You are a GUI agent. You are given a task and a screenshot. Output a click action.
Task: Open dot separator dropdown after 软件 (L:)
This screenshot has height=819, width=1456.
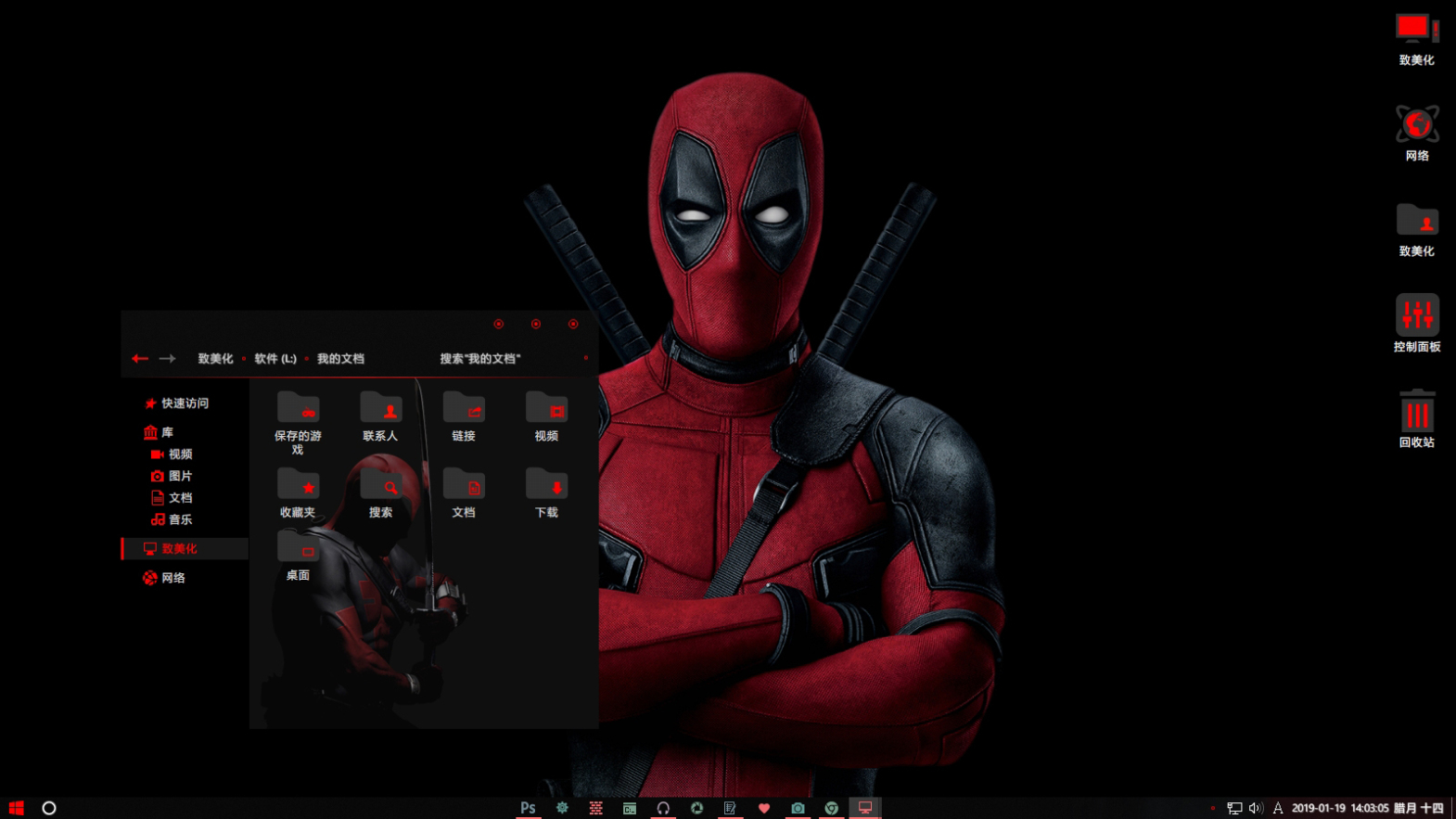tap(306, 359)
